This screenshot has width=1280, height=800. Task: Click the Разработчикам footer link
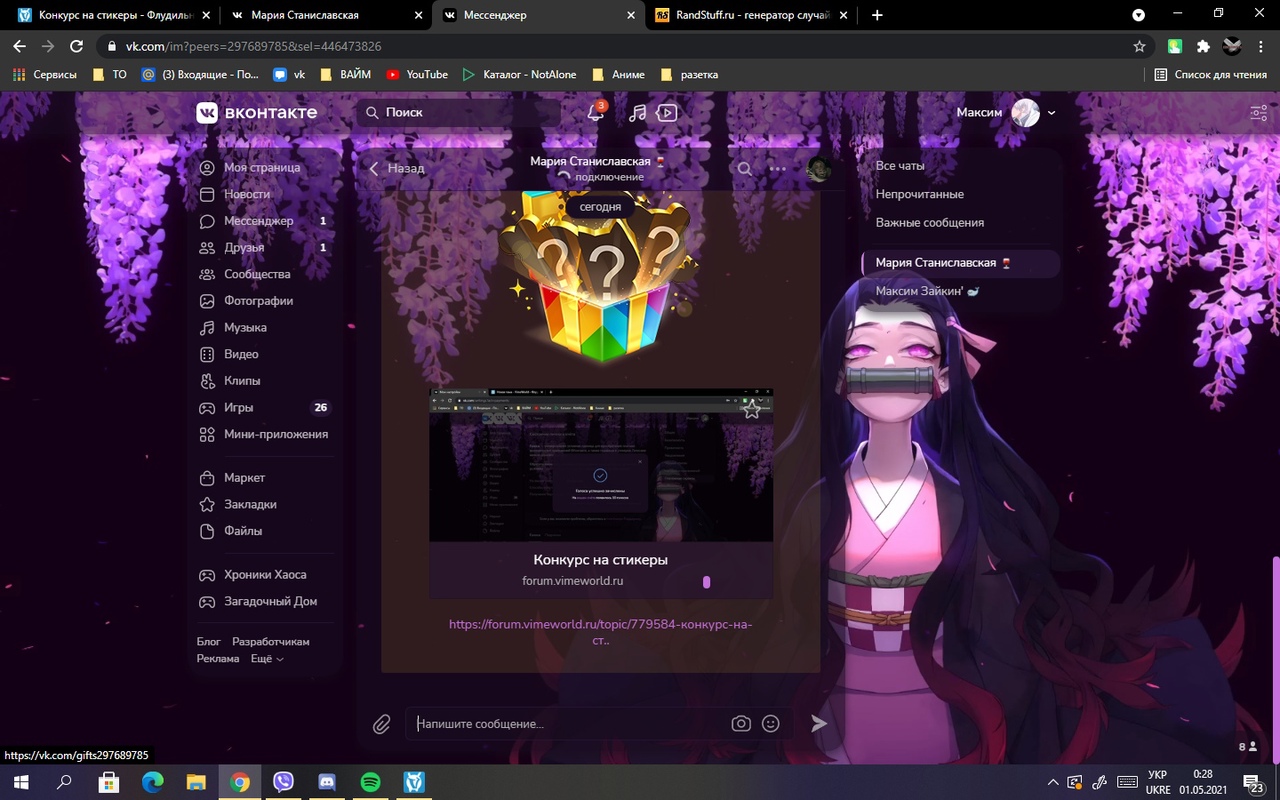[x=271, y=642]
